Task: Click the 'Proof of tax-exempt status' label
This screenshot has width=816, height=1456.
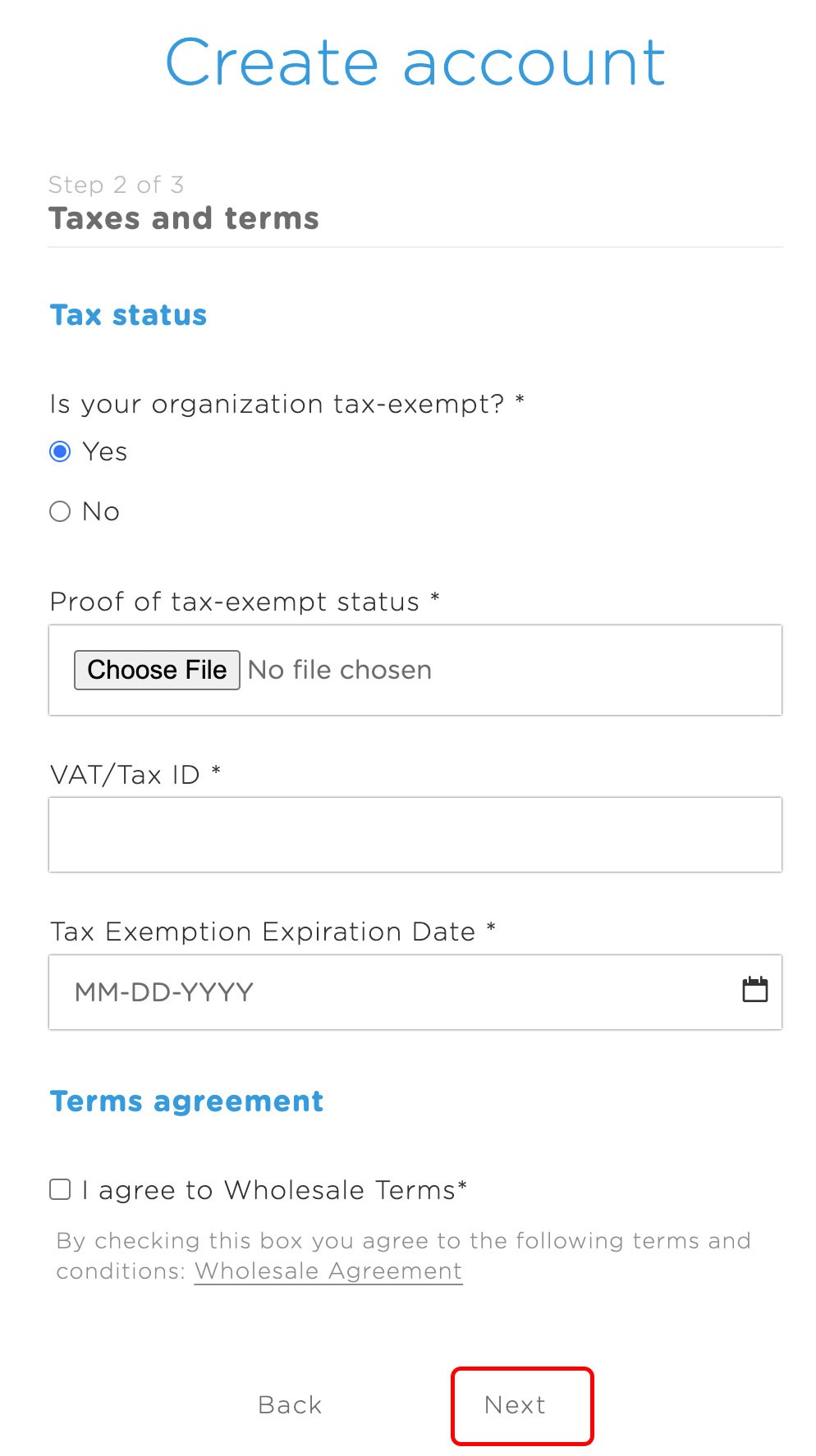Action: (x=235, y=602)
